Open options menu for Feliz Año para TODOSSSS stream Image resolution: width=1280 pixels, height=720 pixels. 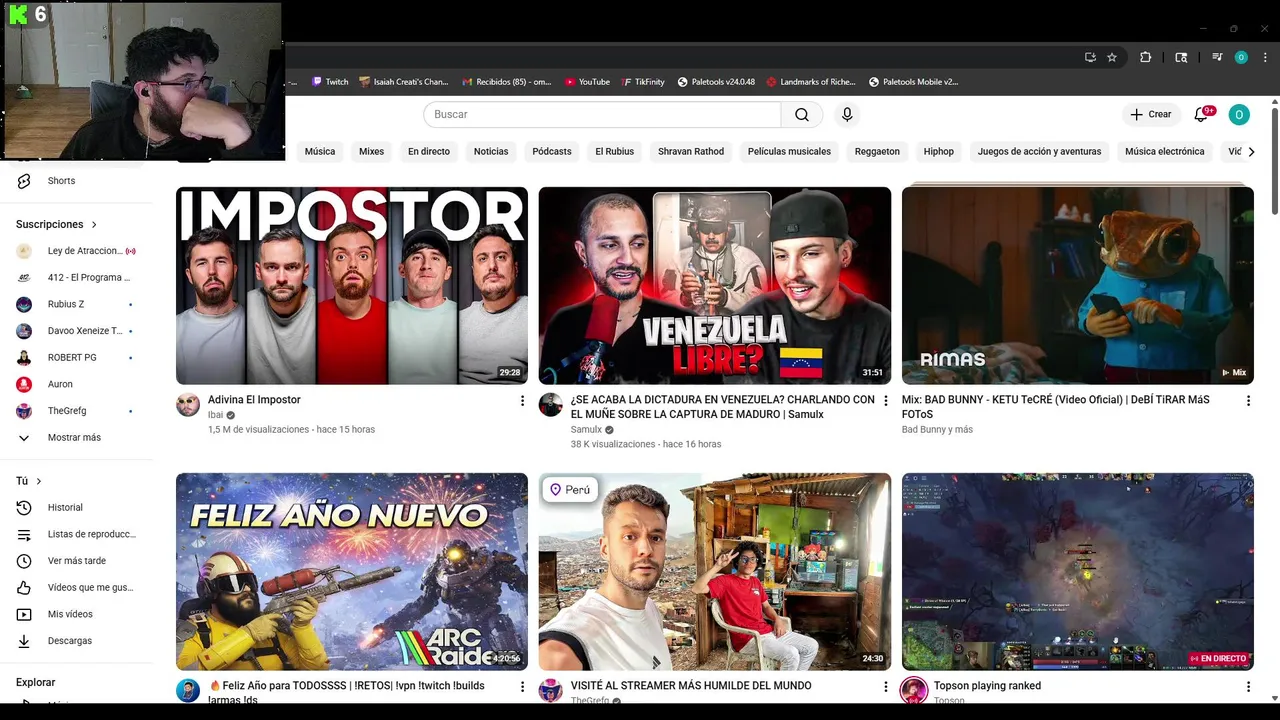click(x=522, y=687)
